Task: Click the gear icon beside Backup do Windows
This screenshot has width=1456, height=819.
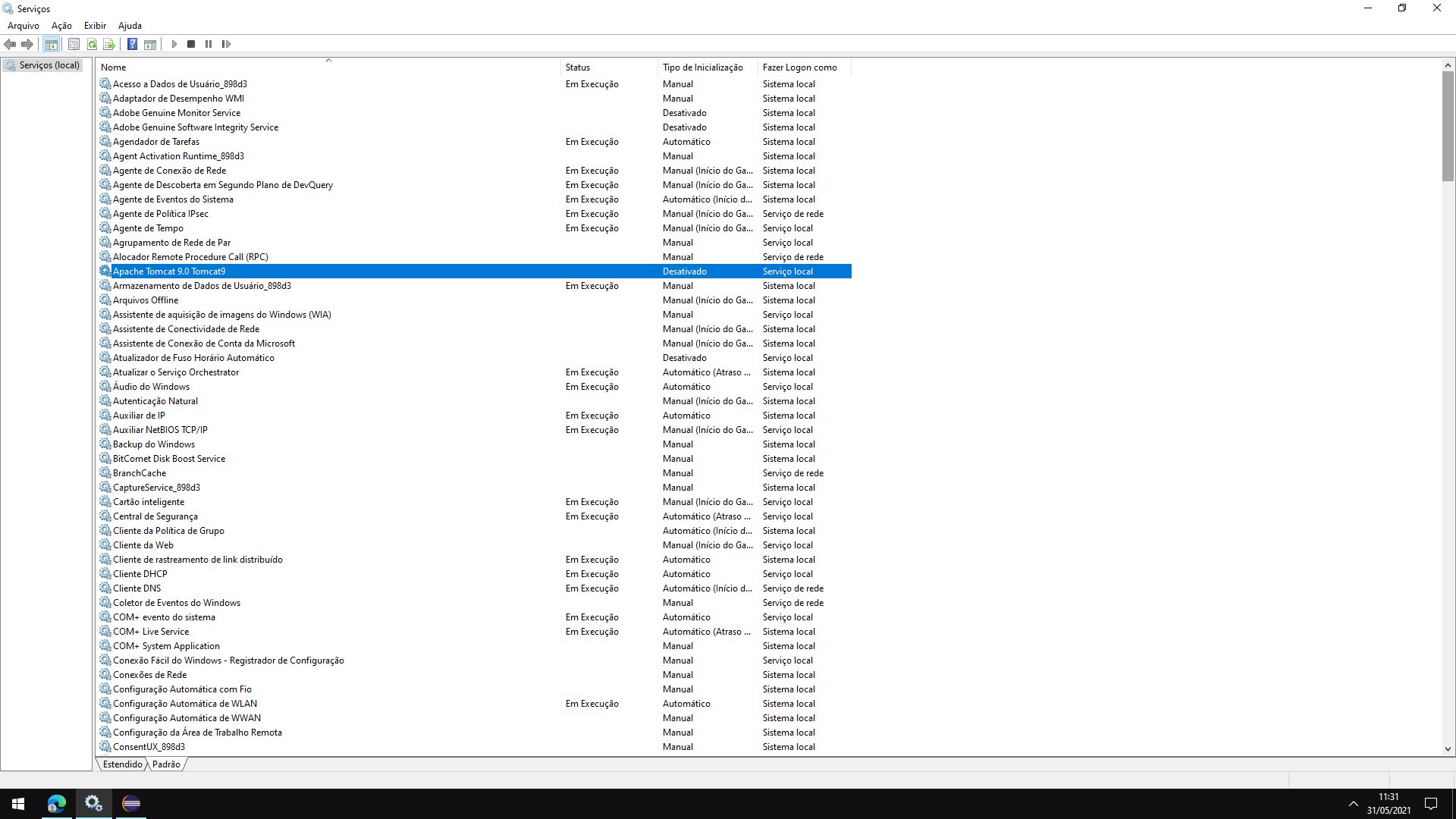Action: pos(105,444)
